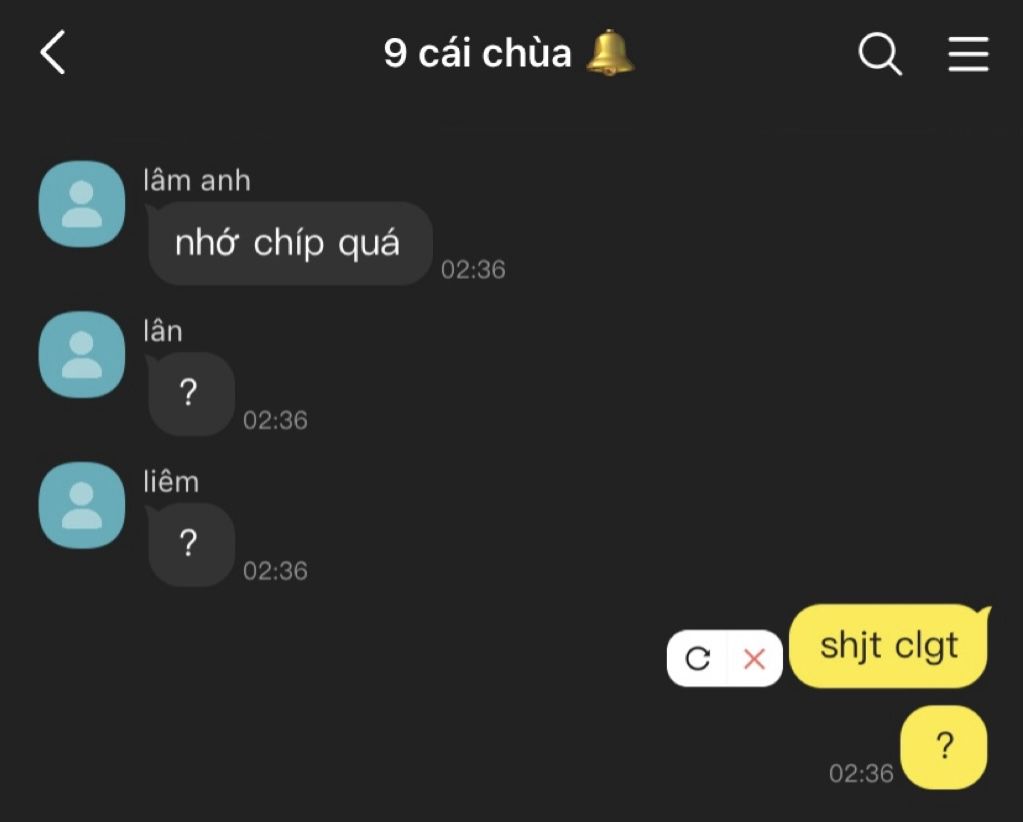The height and width of the screenshot is (822, 1023).
Task: Retry sending the failed message
Action: [697, 658]
